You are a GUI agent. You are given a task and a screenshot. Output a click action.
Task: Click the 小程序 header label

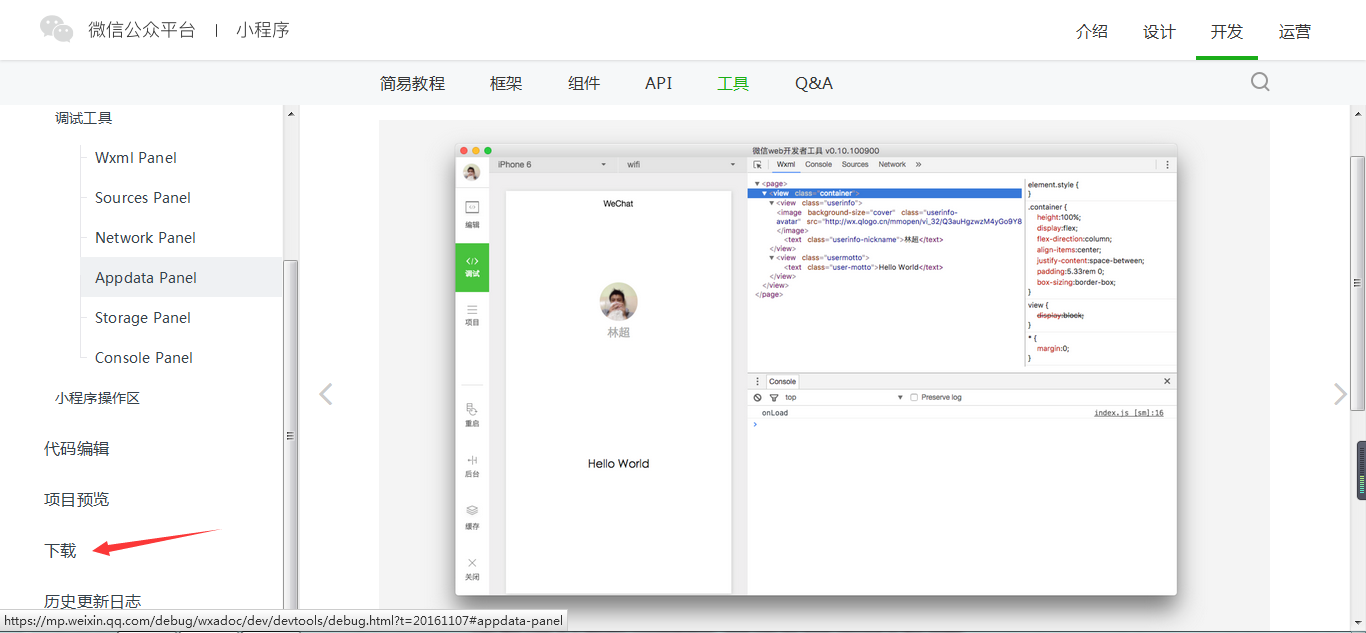[263, 30]
